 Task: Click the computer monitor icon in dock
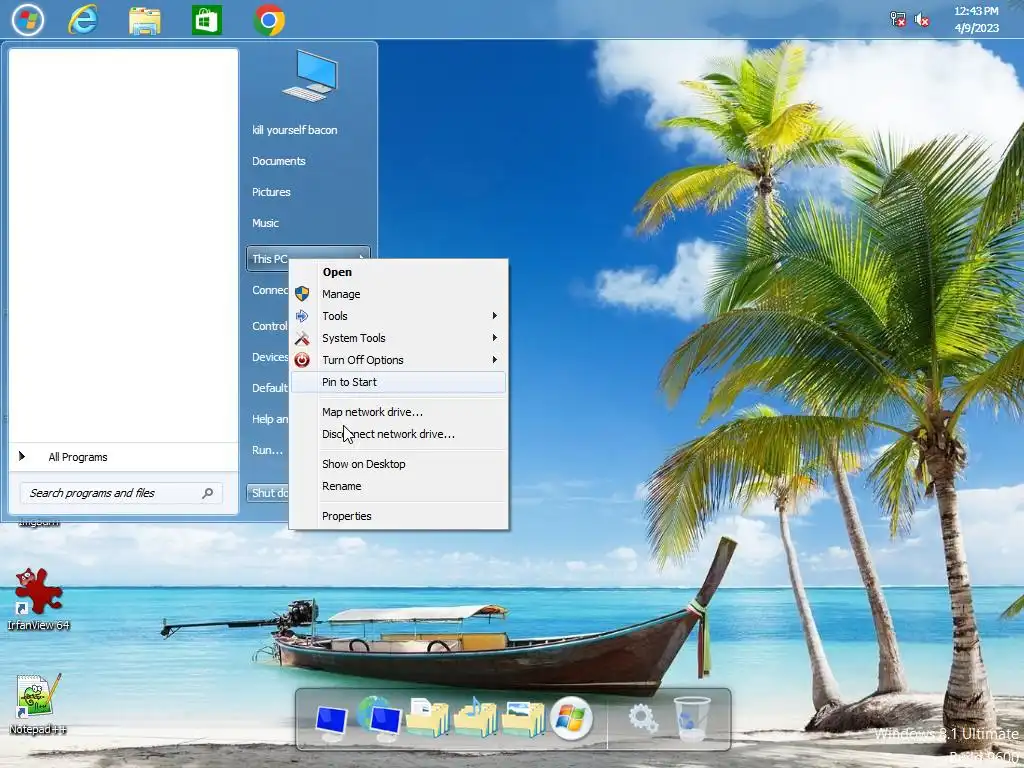pos(331,723)
